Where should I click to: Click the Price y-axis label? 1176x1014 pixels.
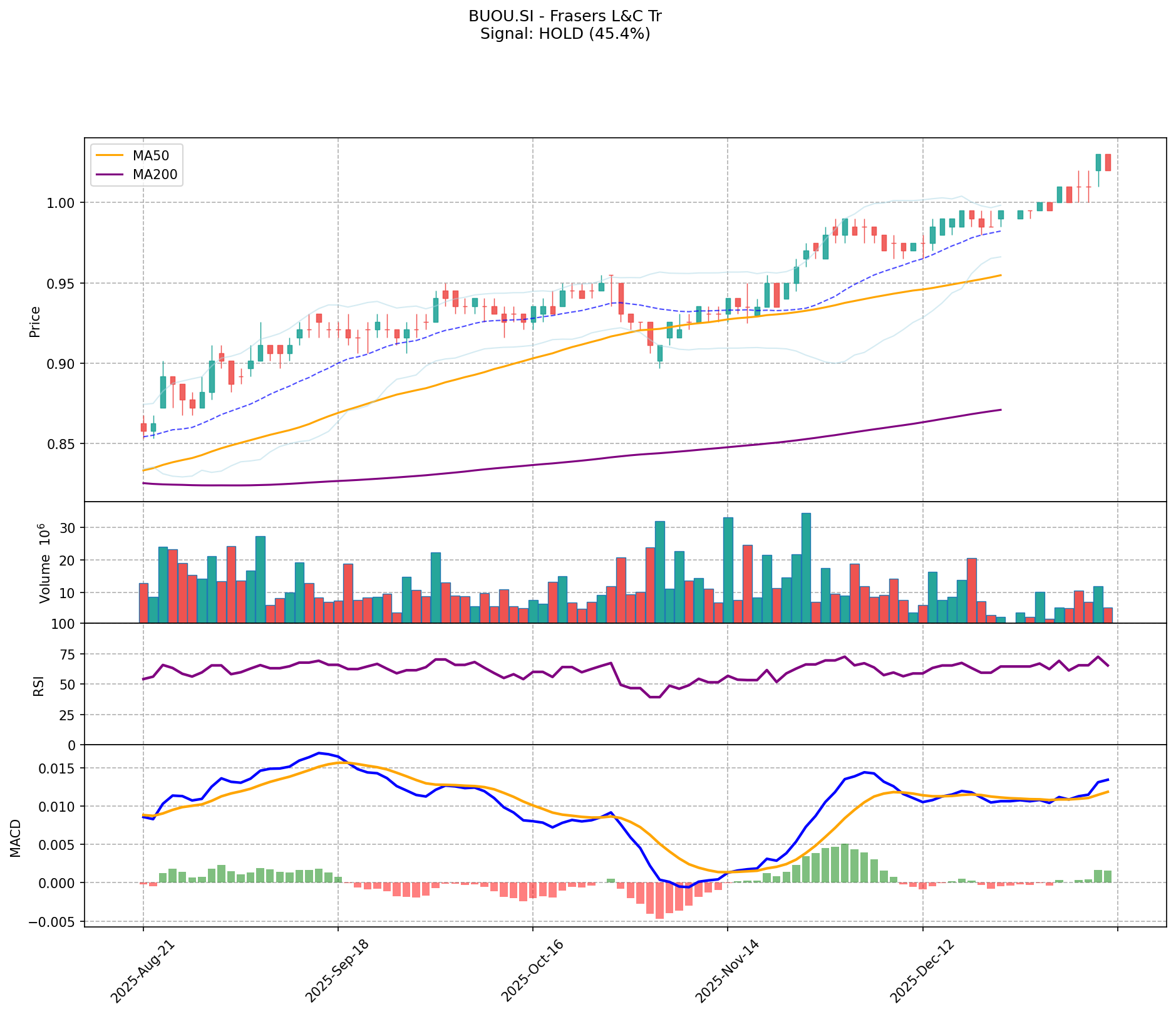(35, 321)
